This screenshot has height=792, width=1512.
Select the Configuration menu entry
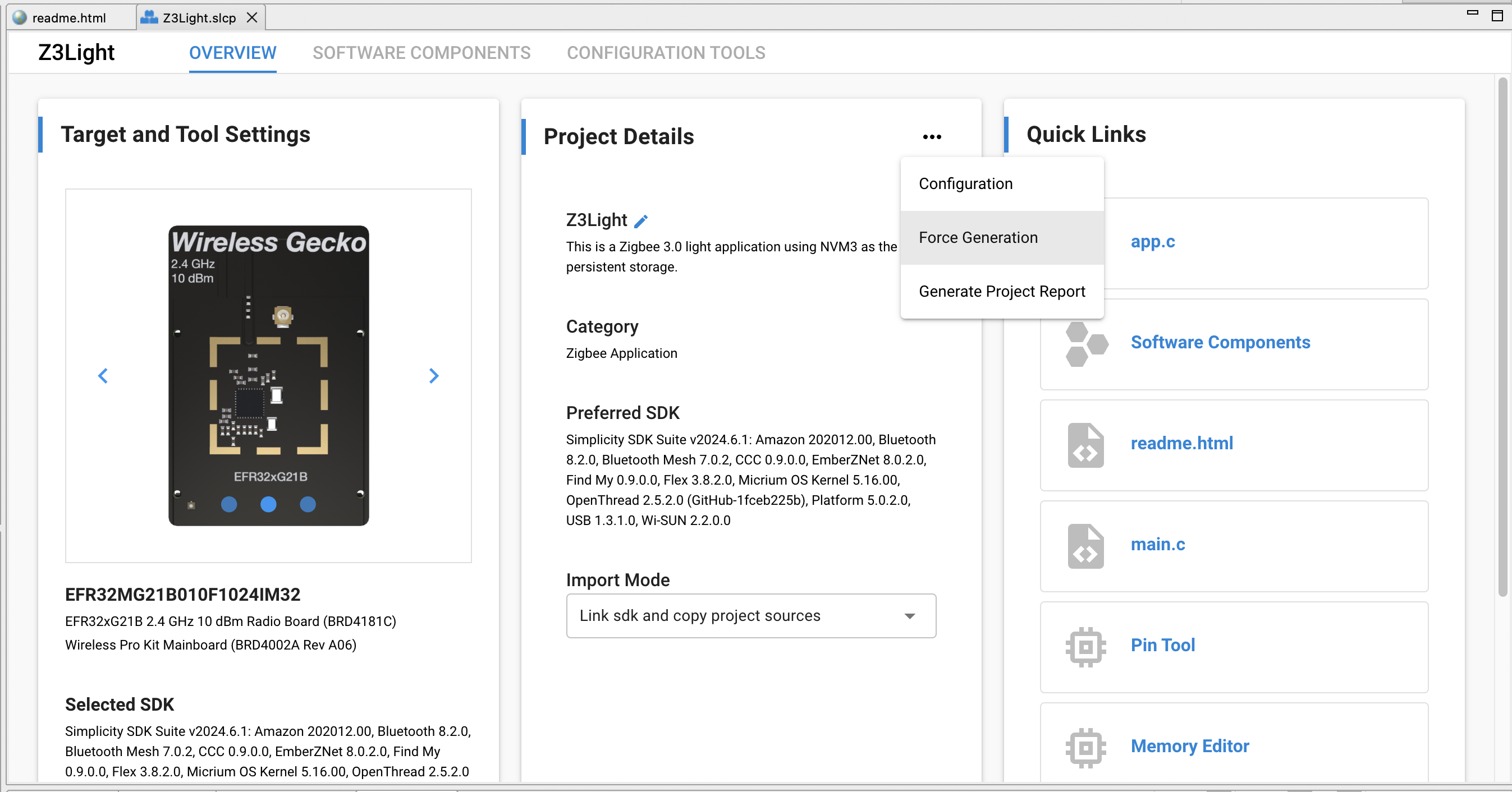pos(1002,183)
